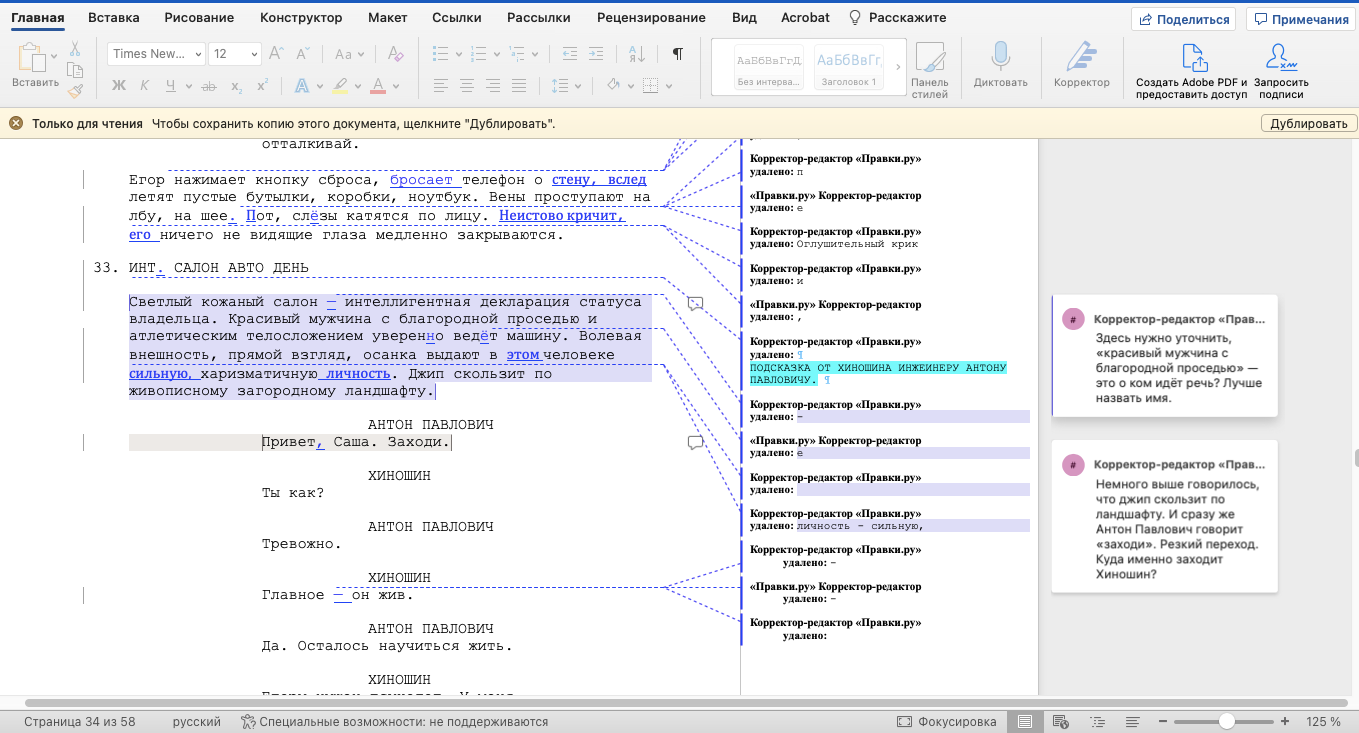
Task: Apply superscript x² formatting
Action: tap(262, 86)
